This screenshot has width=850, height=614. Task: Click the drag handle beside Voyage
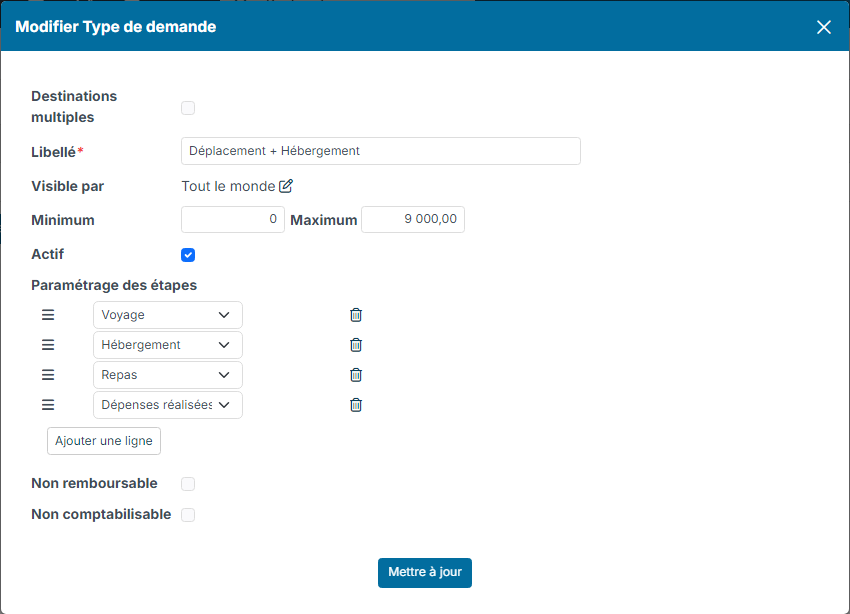click(x=48, y=315)
